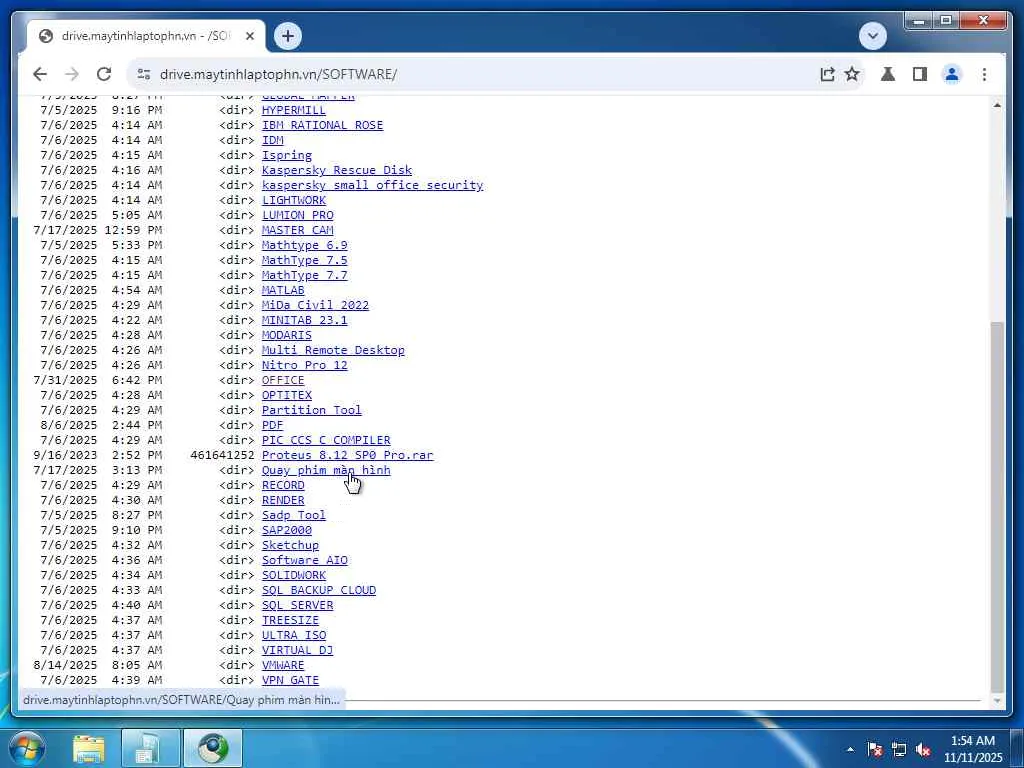Viewport: 1024px width, 768px height.
Task: Open the SOLIDWORK folder link
Action: (x=293, y=576)
